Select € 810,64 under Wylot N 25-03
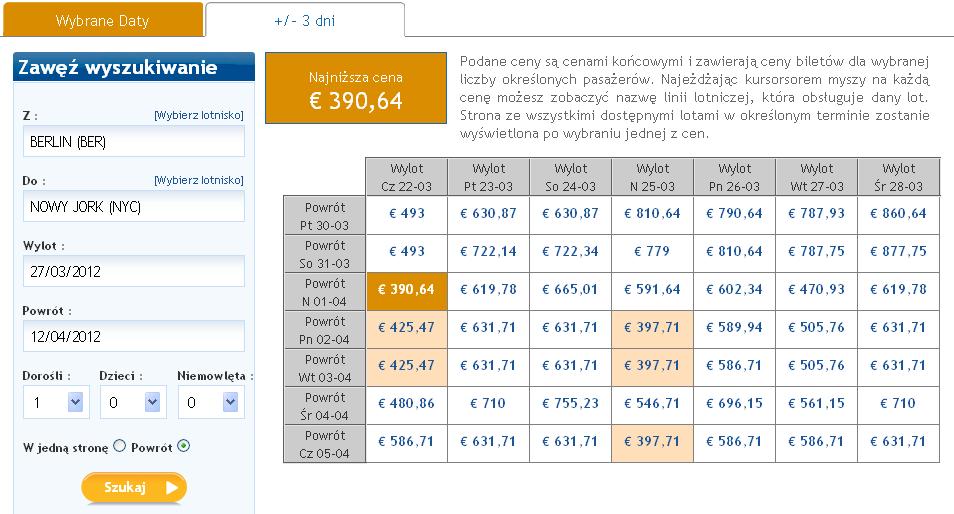The image size is (954, 514). (652, 214)
